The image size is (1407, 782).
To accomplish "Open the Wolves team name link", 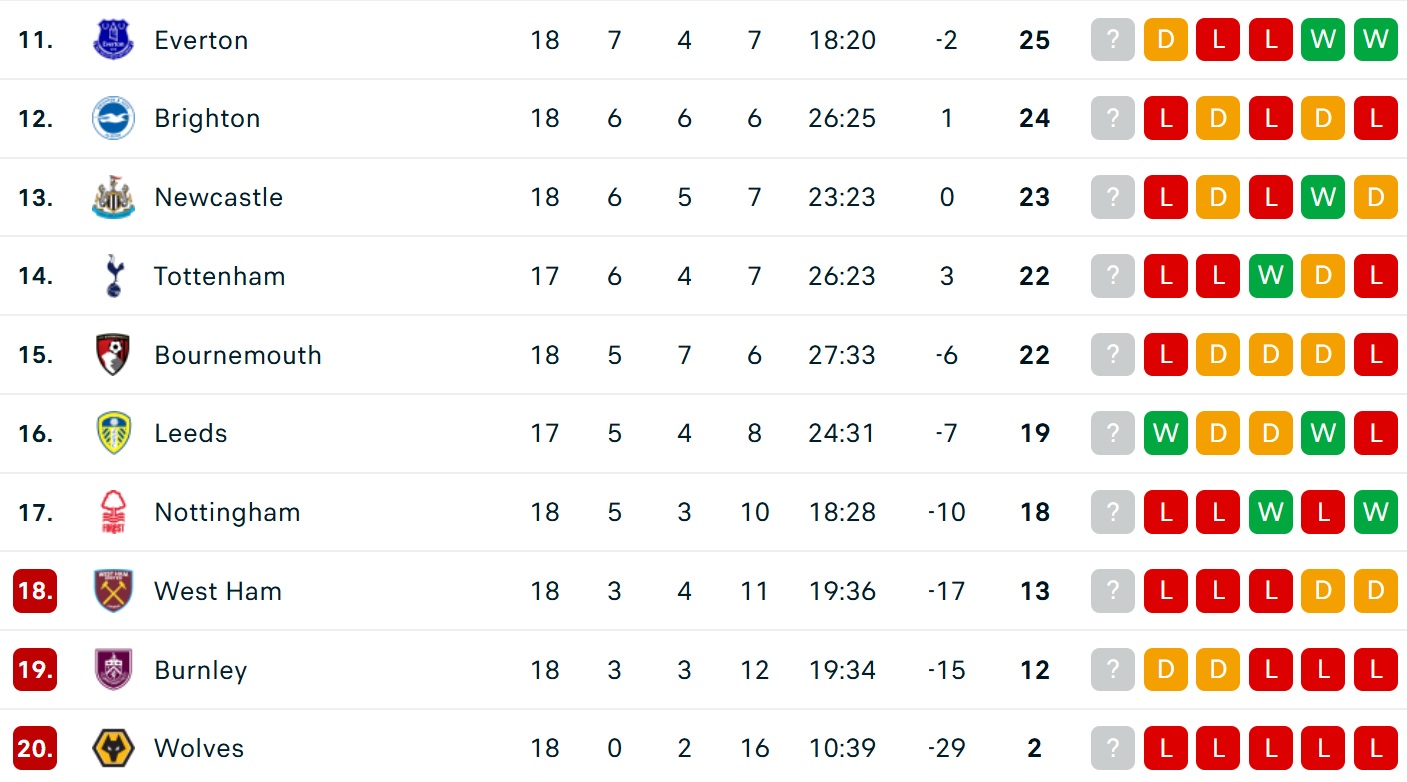I will tap(200, 748).
